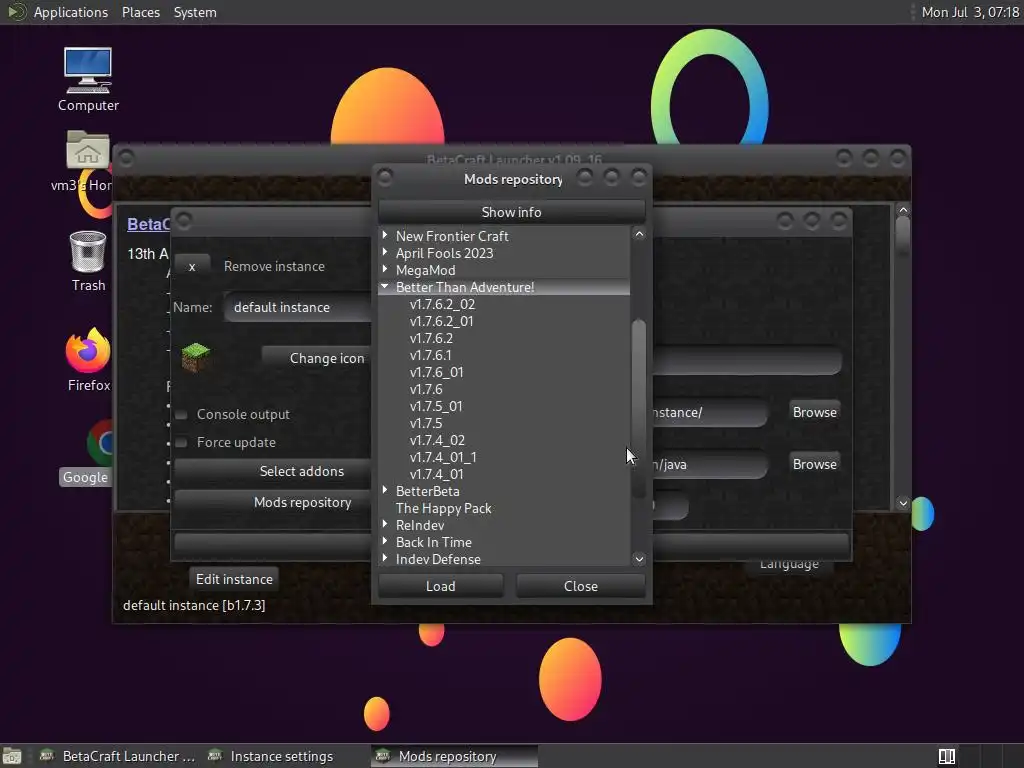
Task: Click the grass block instance icon
Action: click(195, 357)
